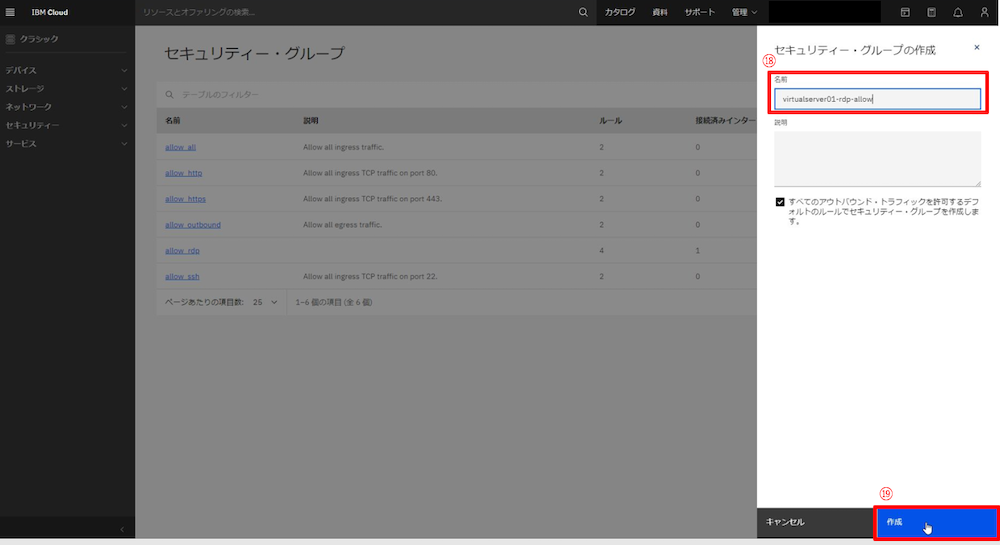Click into the 説明 description text area
1000x545 pixels.
click(x=877, y=158)
